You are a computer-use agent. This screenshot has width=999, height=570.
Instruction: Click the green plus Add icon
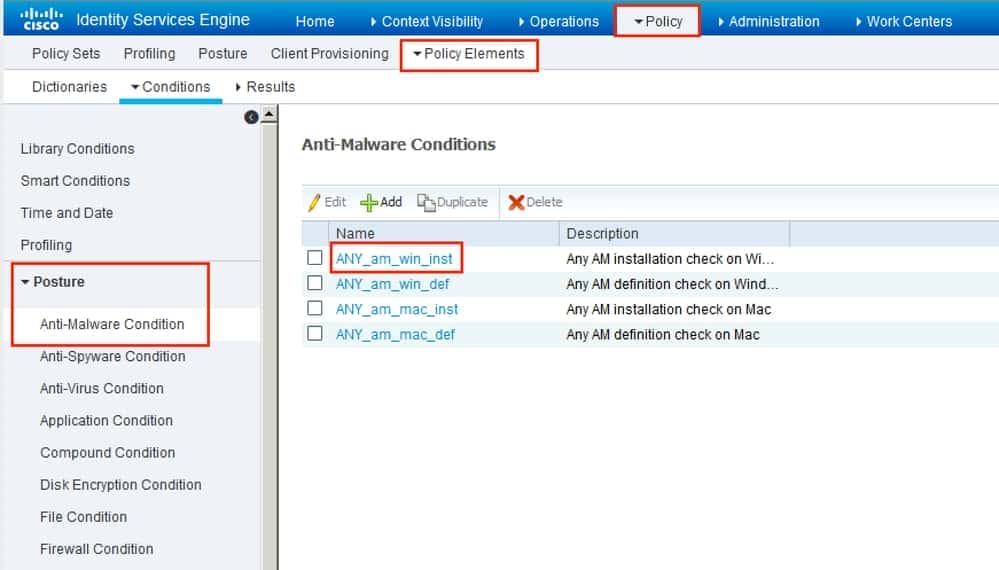coord(369,203)
